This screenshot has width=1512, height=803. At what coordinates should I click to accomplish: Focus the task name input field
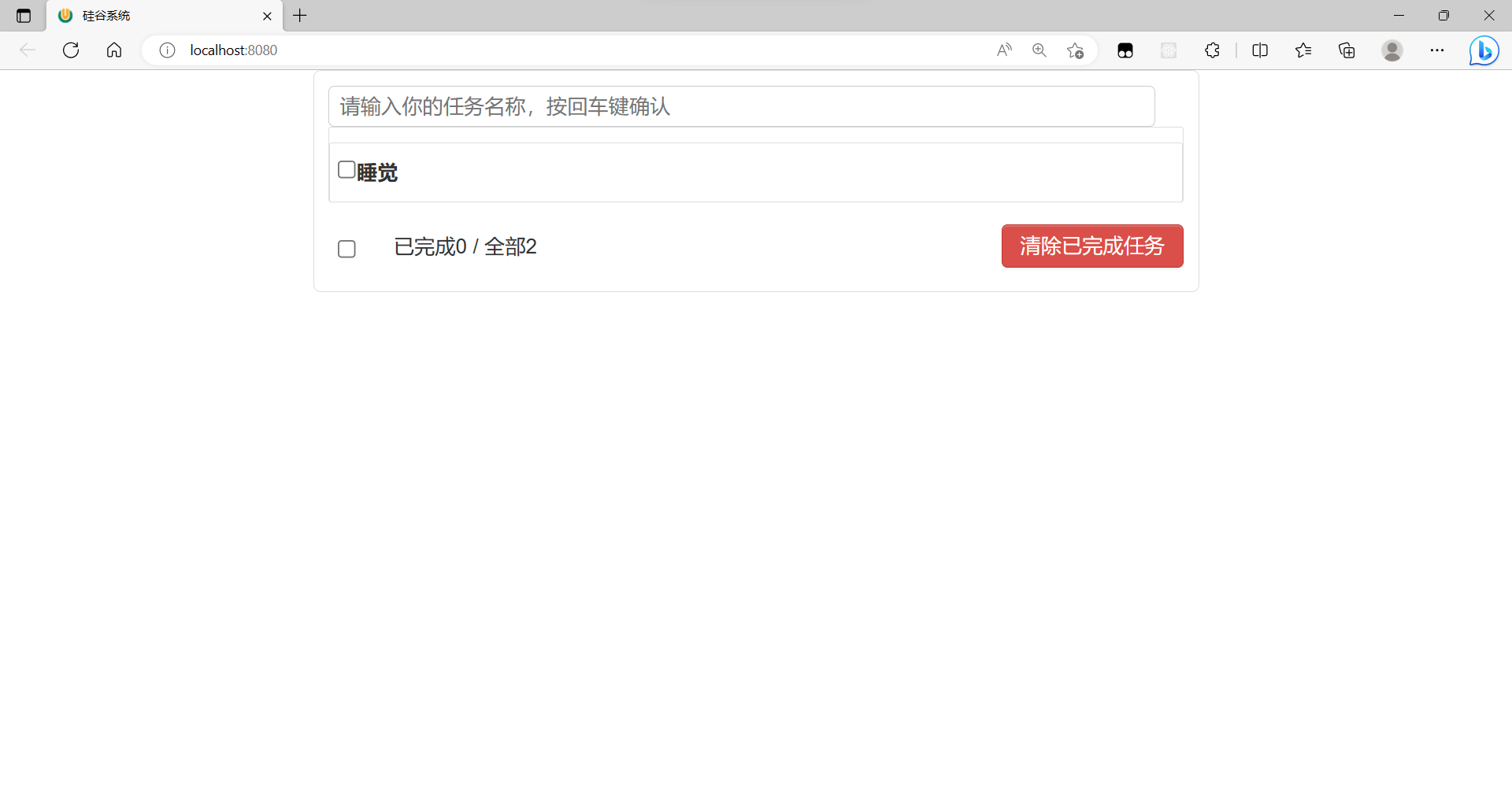[742, 106]
